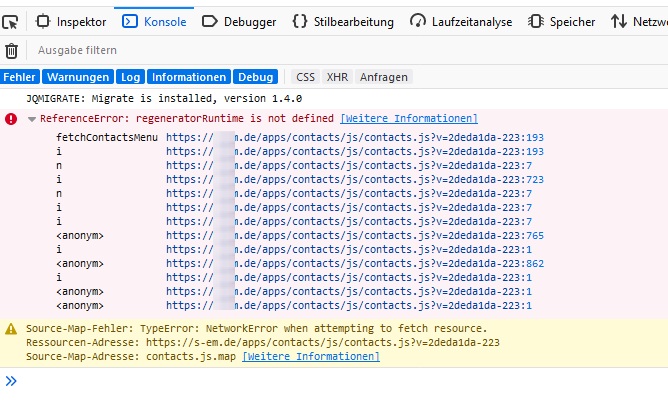668x419 pixels.
Task: Click the yellow warning icon in Source-Map message
Action: (11, 329)
